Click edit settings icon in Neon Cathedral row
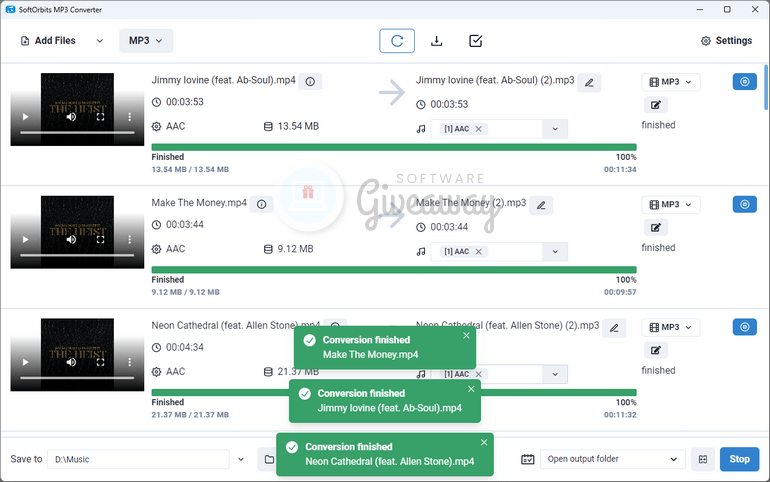Screen dimensions: 770x482 [x=656, y=350]
